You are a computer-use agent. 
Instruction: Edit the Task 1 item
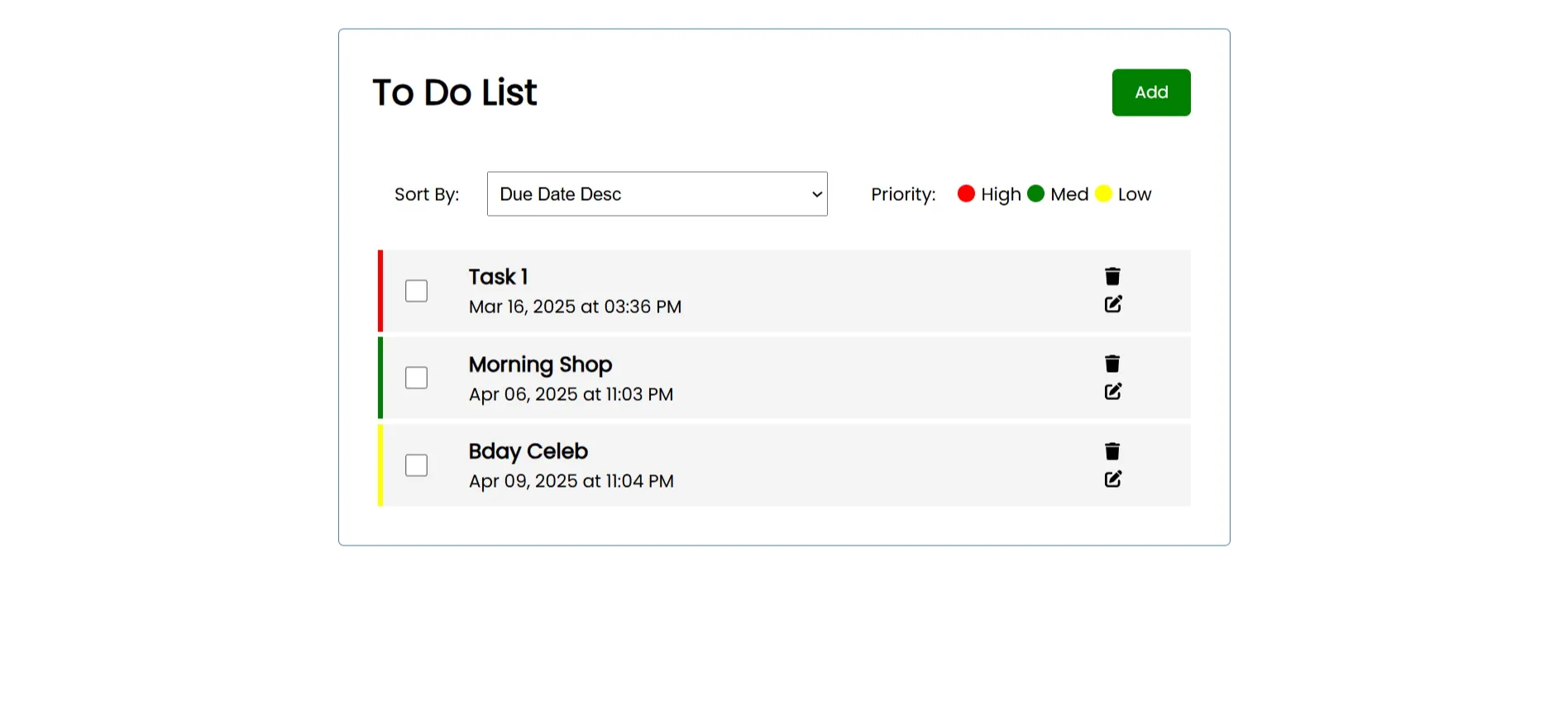coord(1113,304)
